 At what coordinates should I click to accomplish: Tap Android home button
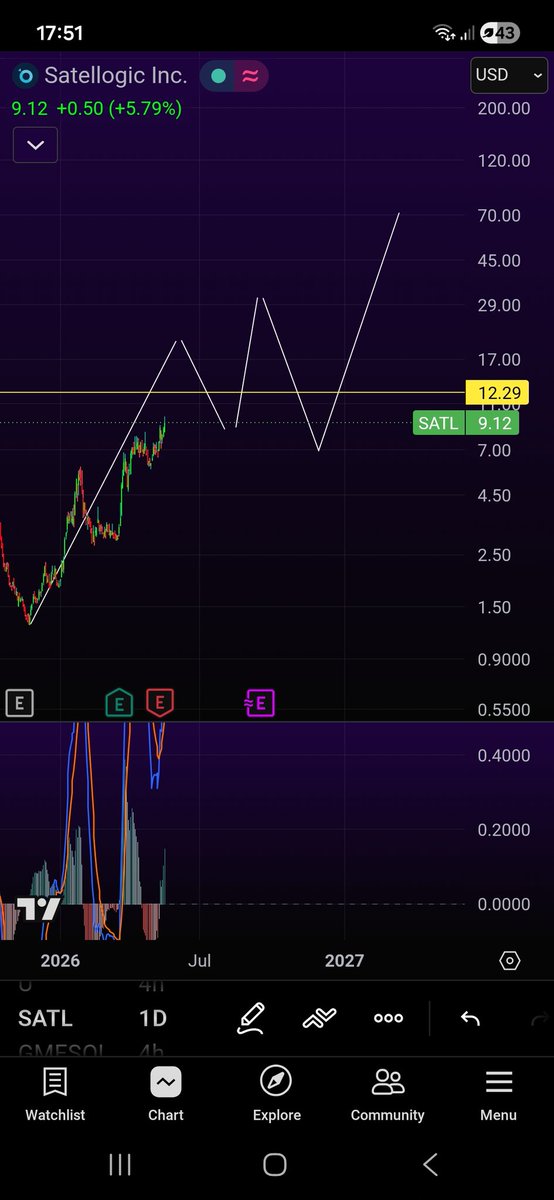(275, 1164)
